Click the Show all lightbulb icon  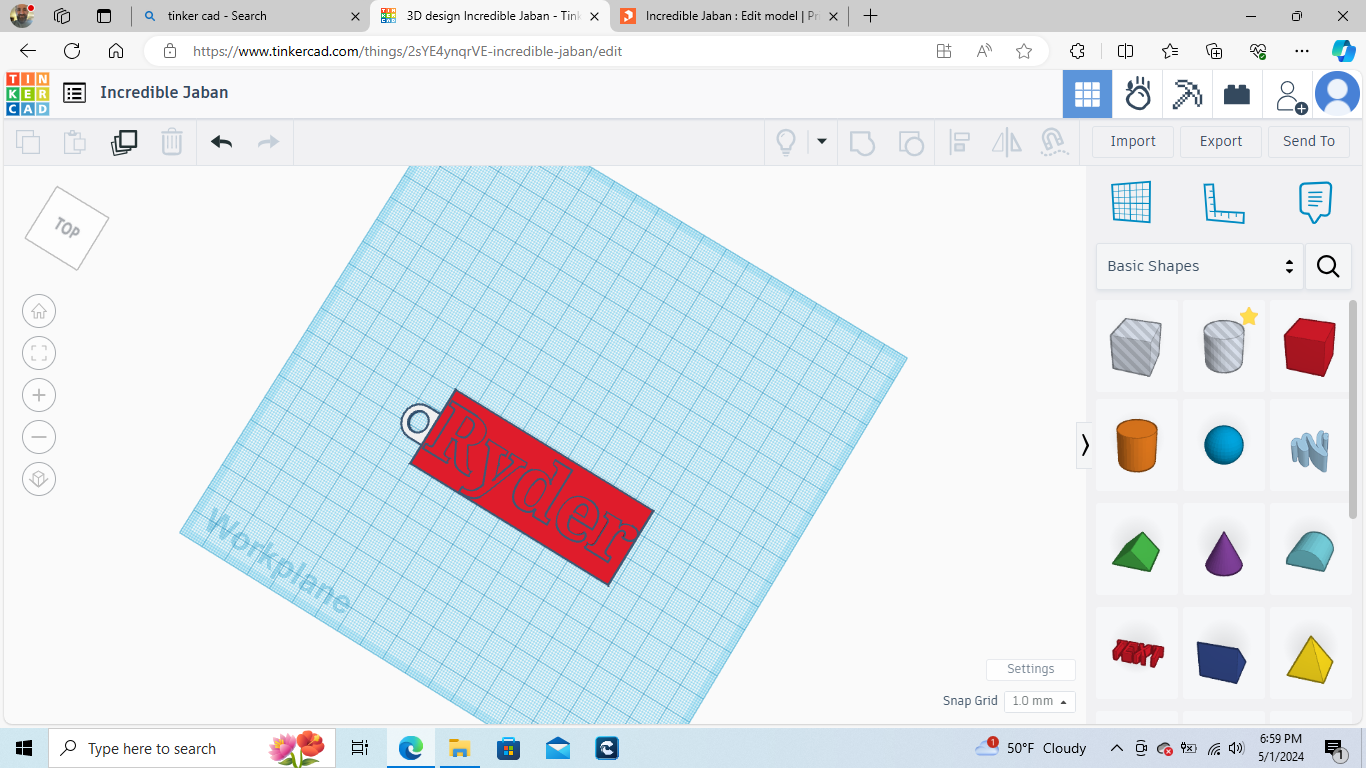786,142
